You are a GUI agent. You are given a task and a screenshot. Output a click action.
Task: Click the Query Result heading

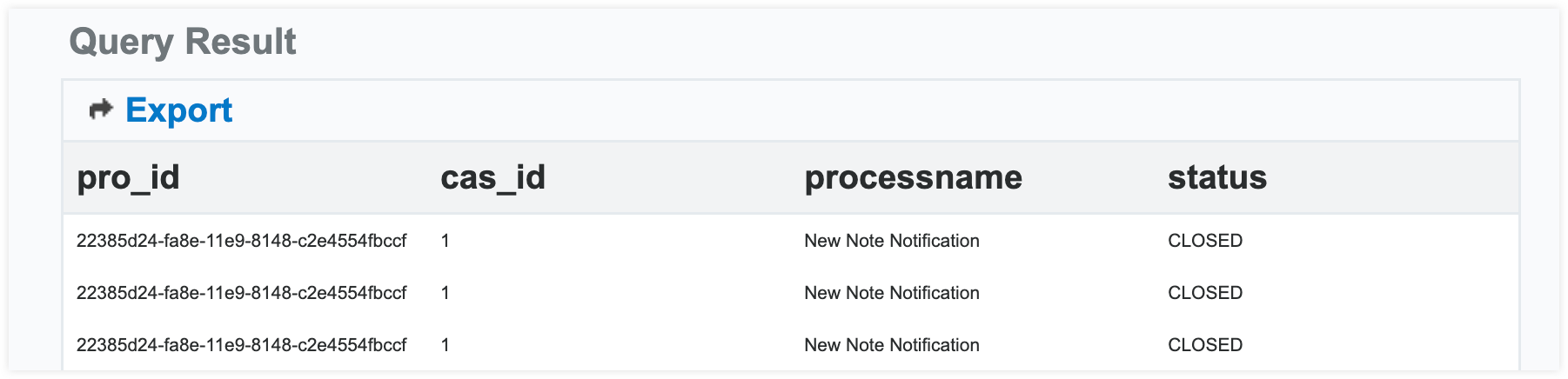pos(183,42)
